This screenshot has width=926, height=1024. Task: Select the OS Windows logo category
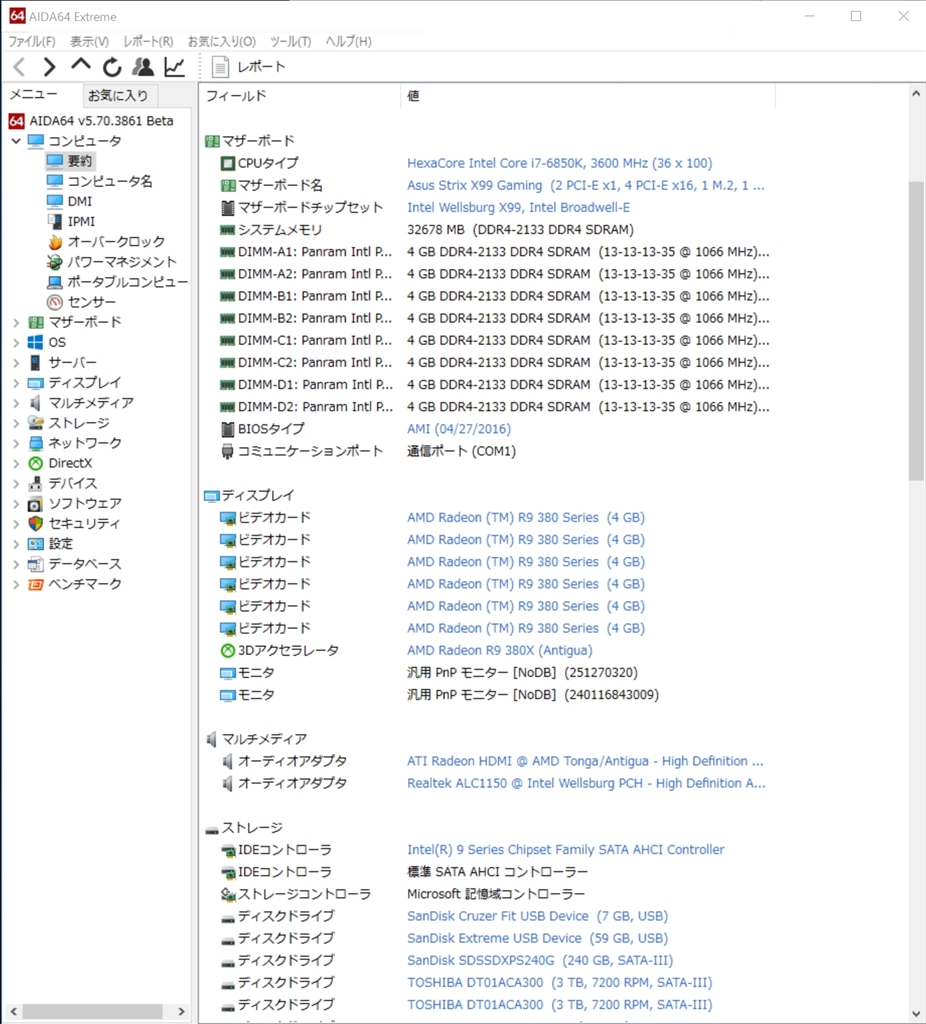[x=36, y=342]
